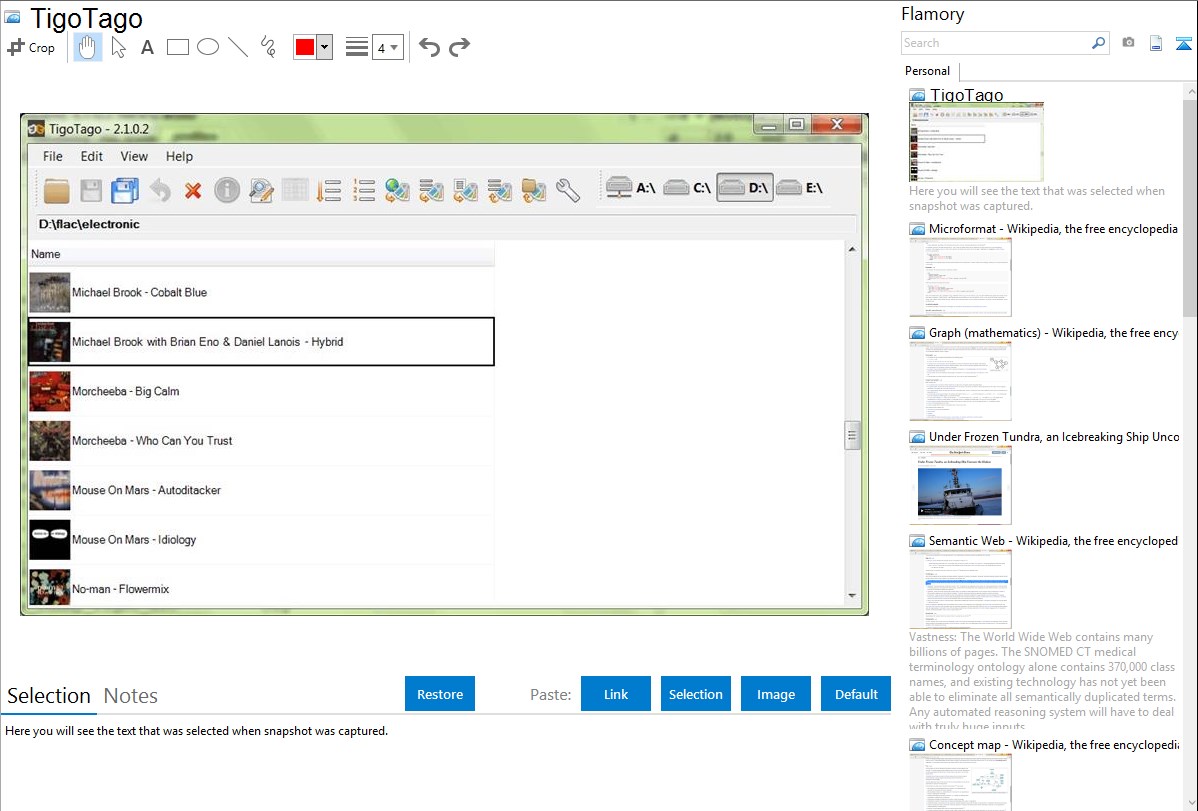Click the search magnifier icon
1198x811 pixels.
click(x=1099, y=43)
